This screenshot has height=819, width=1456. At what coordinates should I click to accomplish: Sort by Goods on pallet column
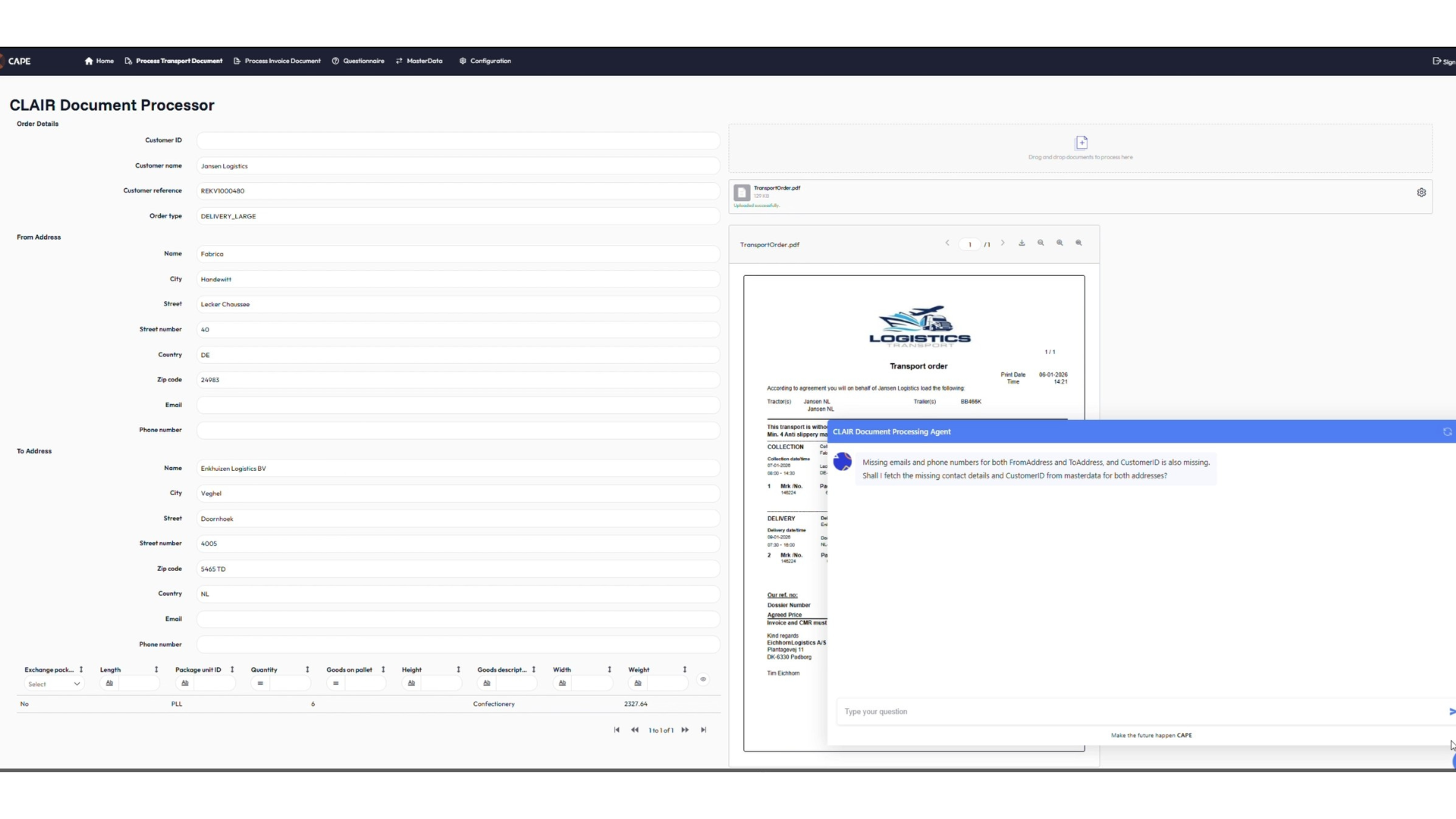tap(383, 670)
